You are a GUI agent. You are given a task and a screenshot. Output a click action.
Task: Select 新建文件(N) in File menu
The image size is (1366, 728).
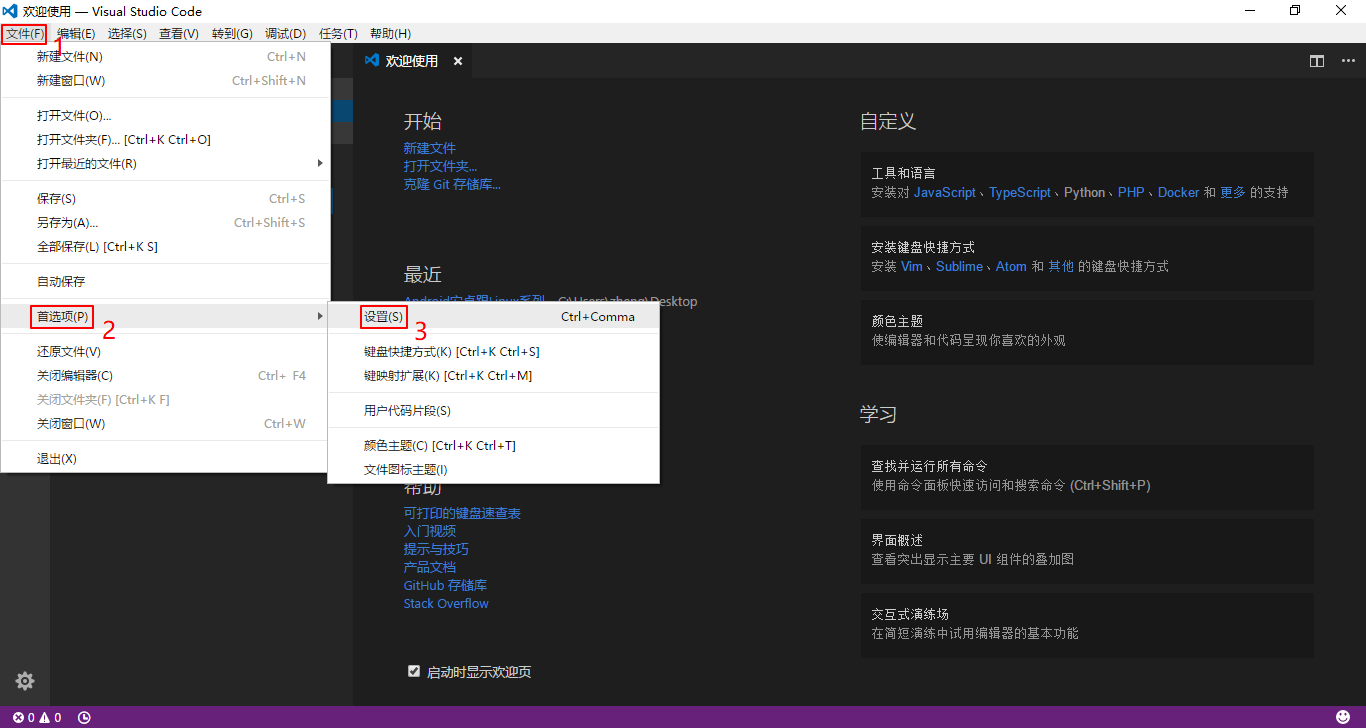165,56
